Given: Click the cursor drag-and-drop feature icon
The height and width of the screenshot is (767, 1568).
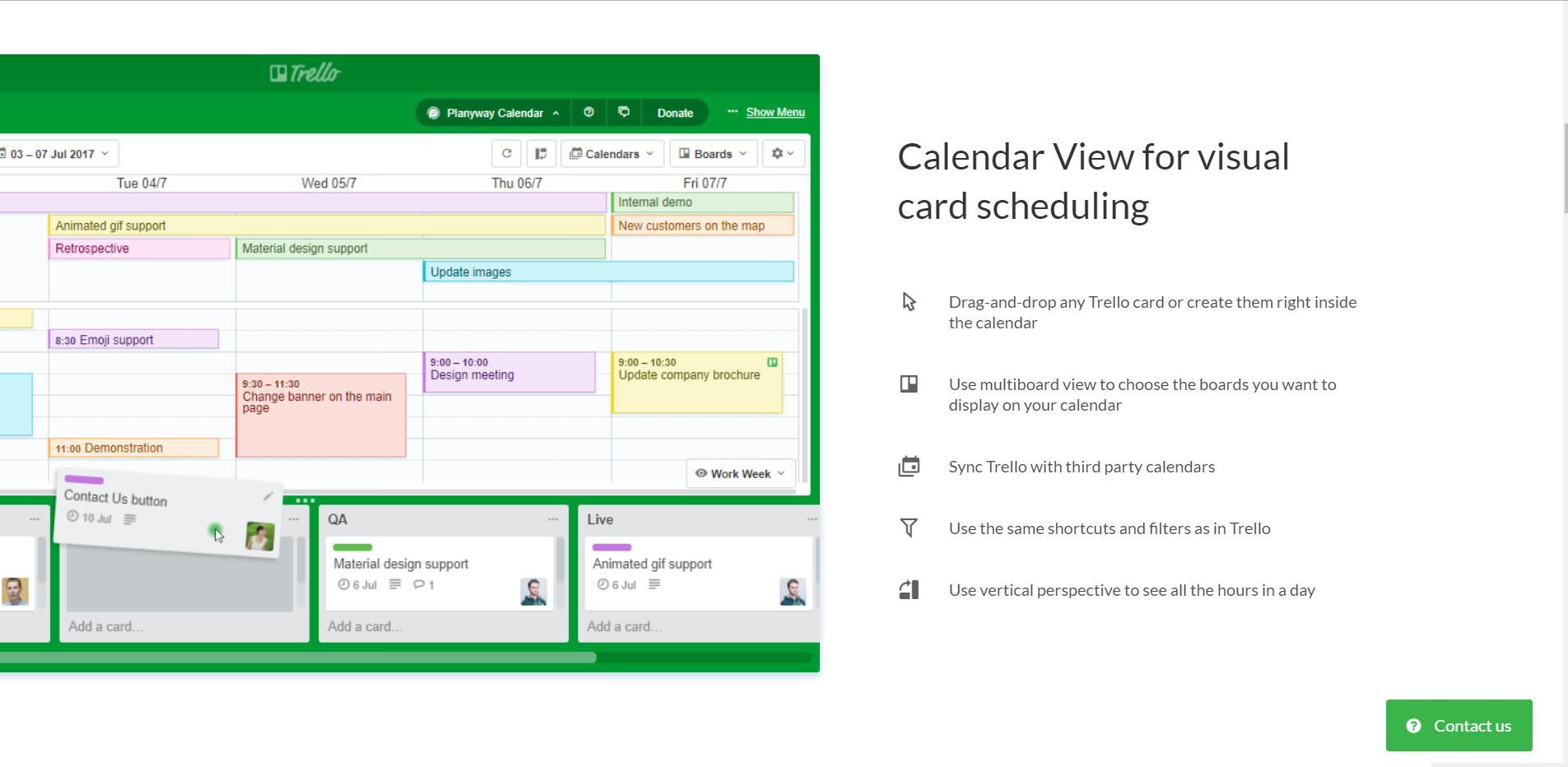Looking at the screenshot, I should pos(909,302).
